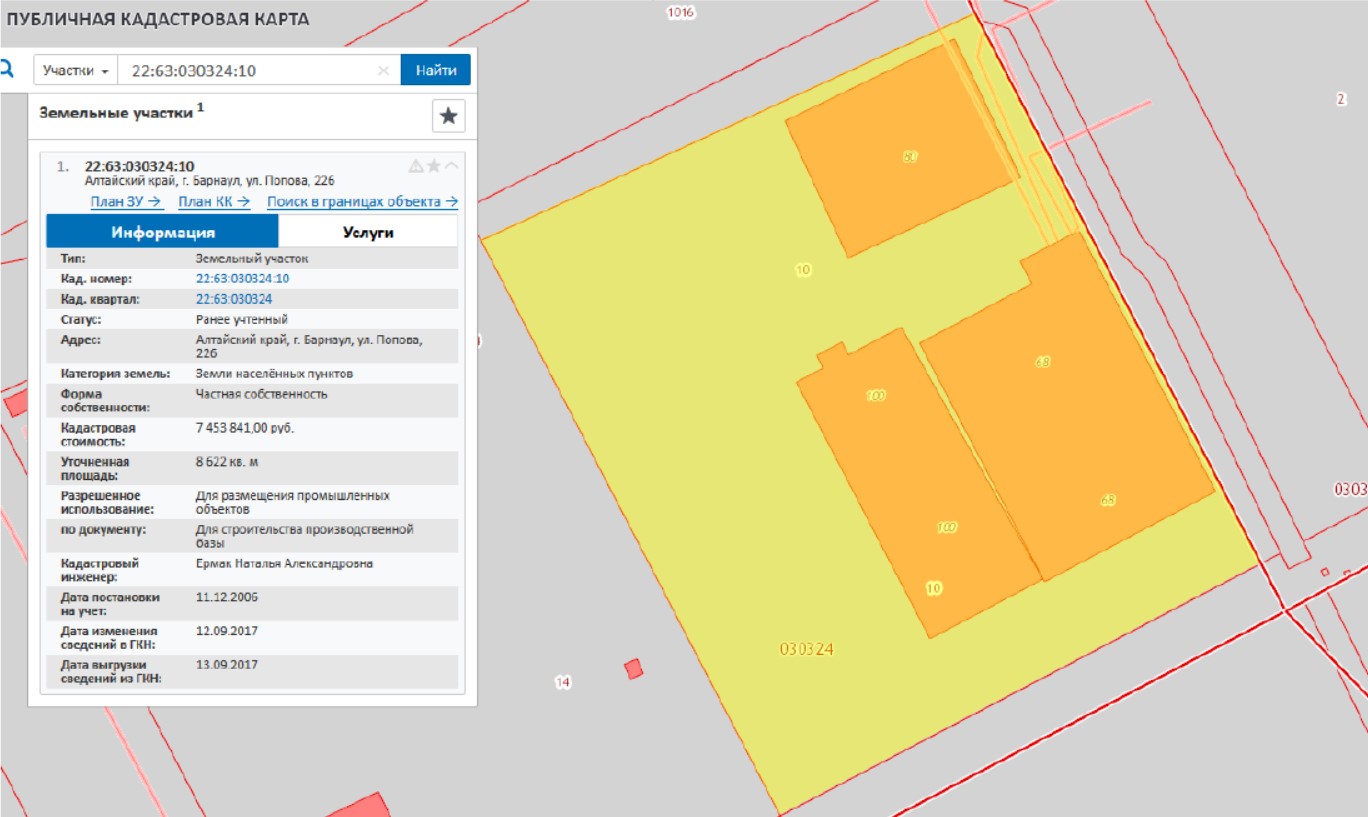Open cadastral number link 22:63:030324:10
The image size is (1368, 817).
242,279
